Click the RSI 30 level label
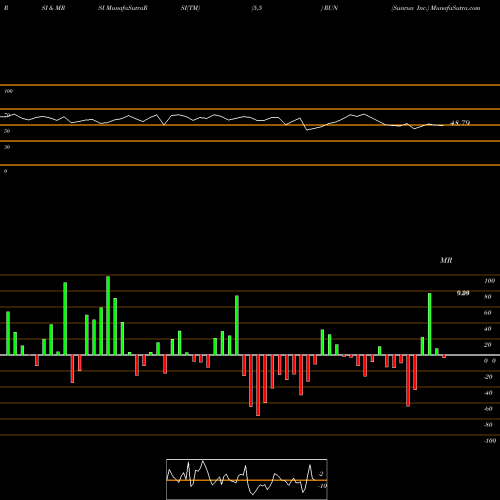The width and height of the screenshot is (500, 500). (x=7, y=147)
